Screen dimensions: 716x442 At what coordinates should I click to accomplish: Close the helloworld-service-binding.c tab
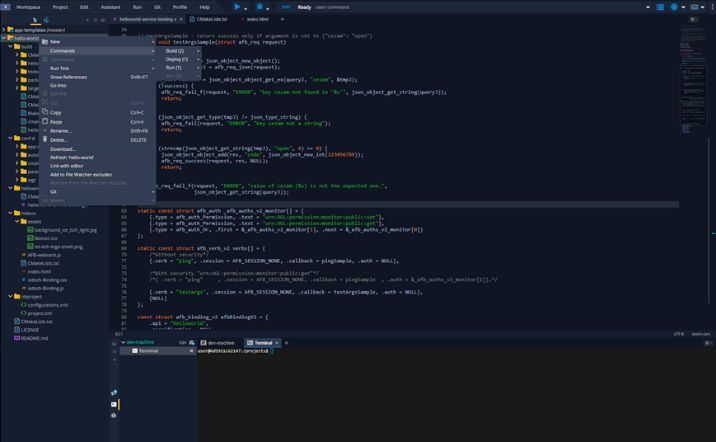[x=181, y=19]
